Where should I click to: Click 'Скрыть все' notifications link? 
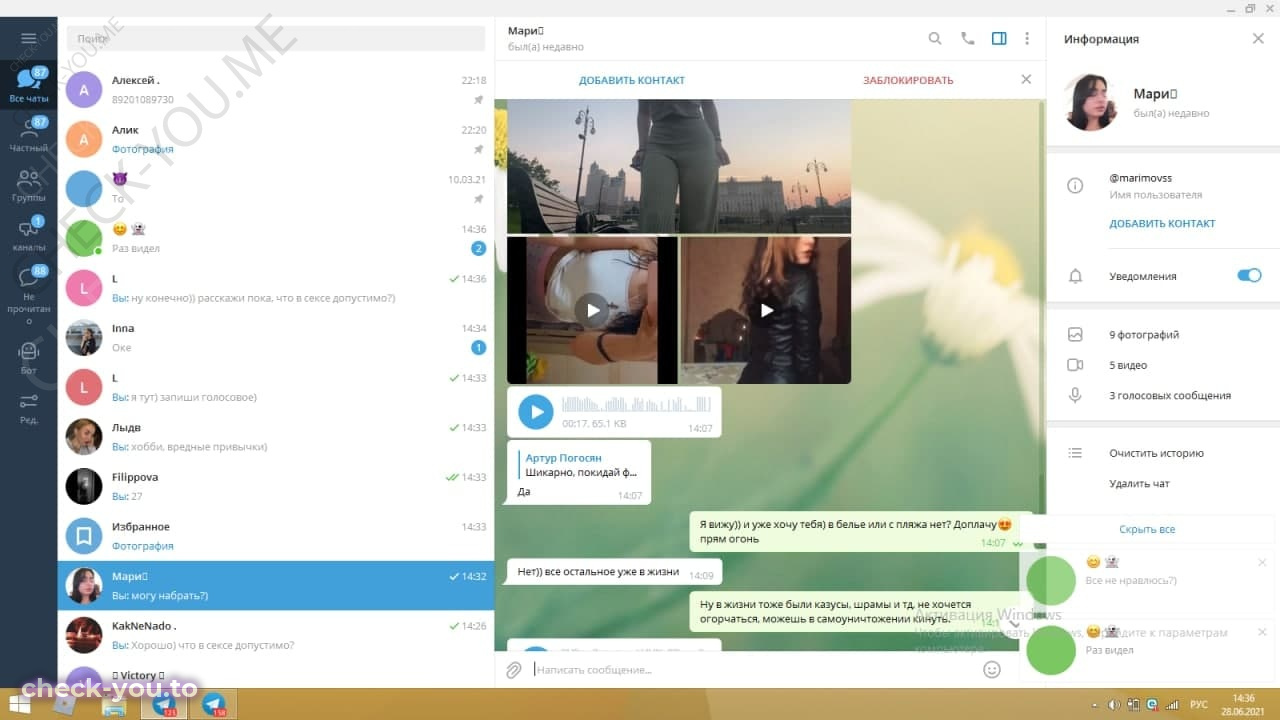(1147, 529)
